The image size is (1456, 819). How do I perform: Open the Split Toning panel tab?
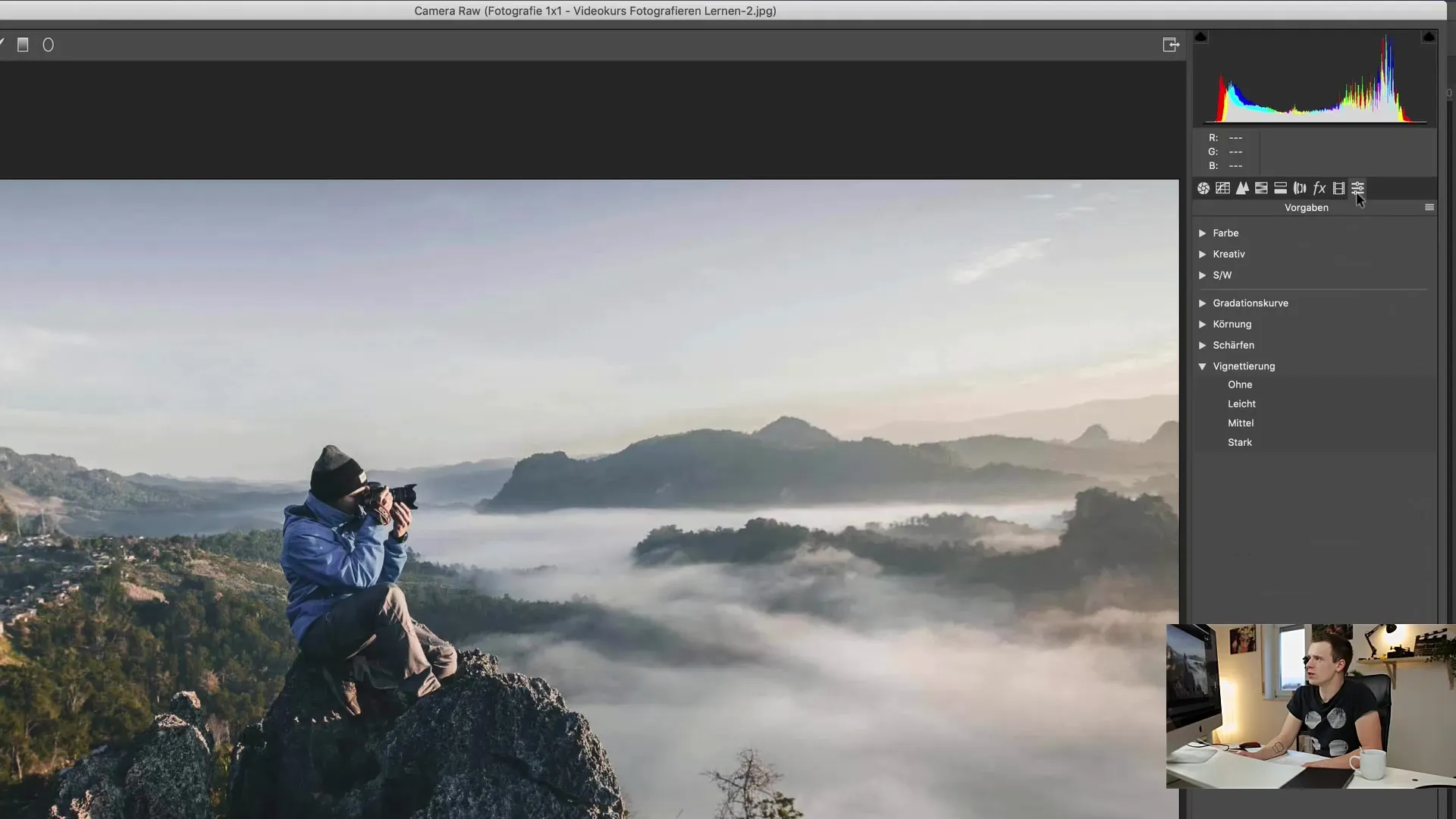[1280, 188]
